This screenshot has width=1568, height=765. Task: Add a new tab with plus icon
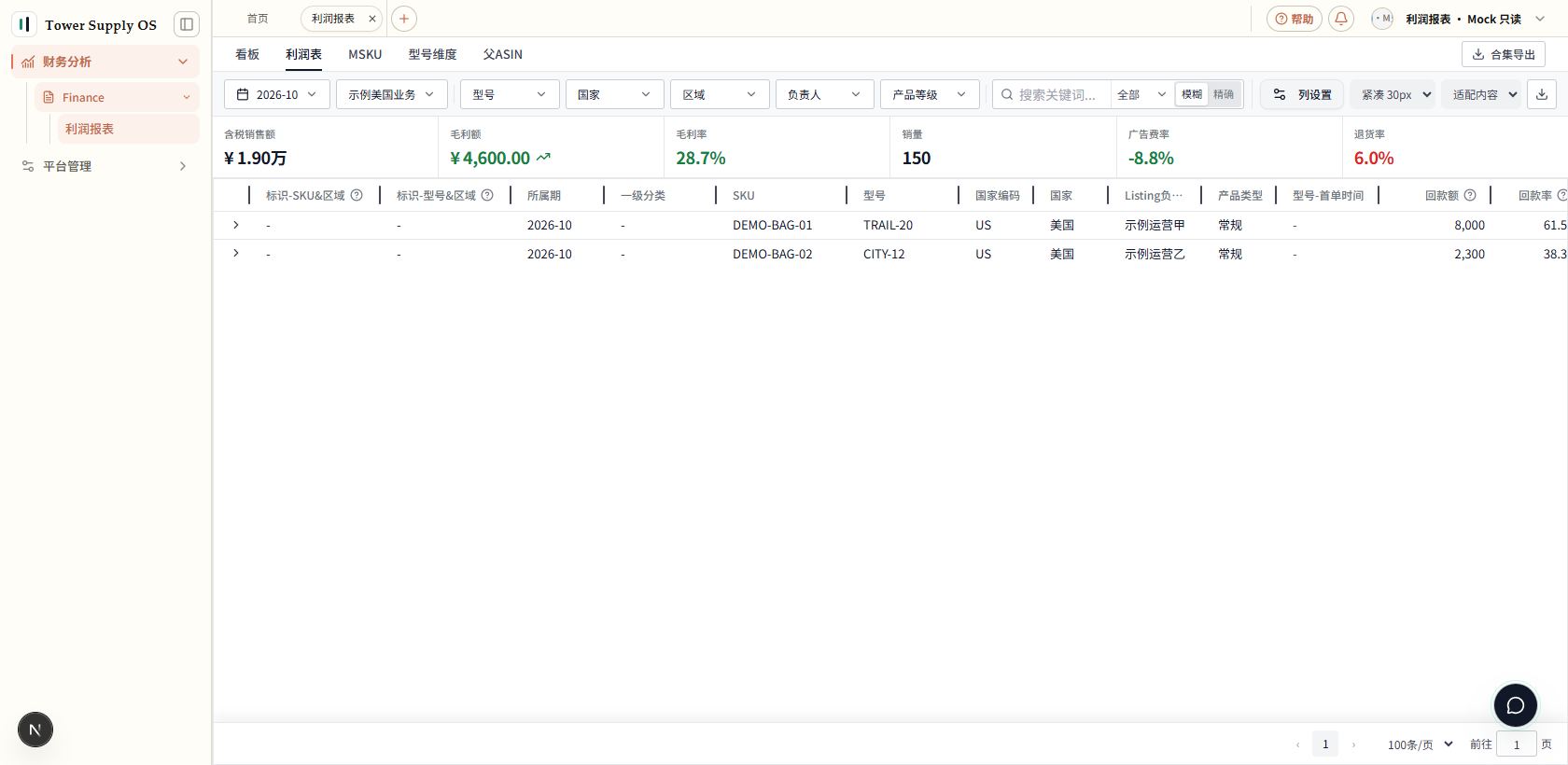coord(404,19)
